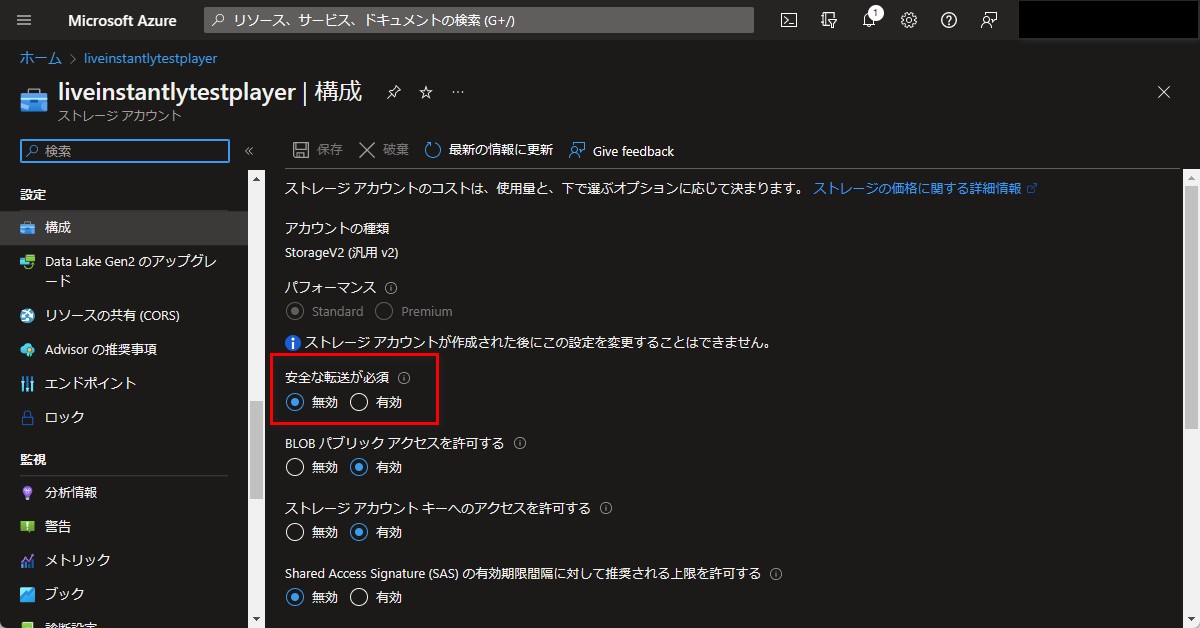Screen dimensions: 1200x628
Task: Open the Azure portal hamburger menu
Action: (23, 19)
